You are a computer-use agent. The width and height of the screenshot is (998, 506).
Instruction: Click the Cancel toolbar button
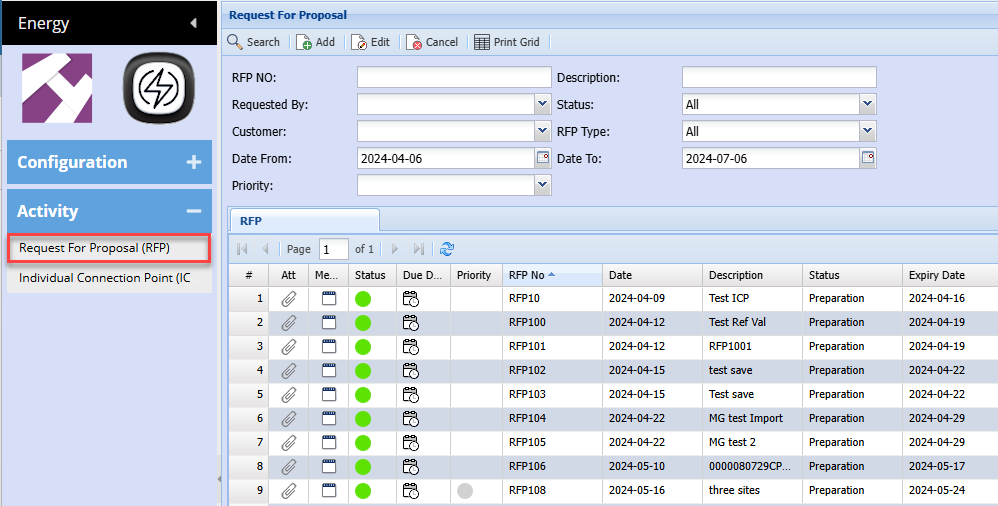point(432,42)
